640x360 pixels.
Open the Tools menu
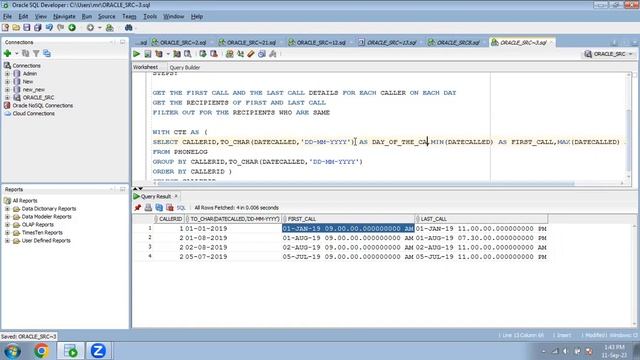[150, 17]
